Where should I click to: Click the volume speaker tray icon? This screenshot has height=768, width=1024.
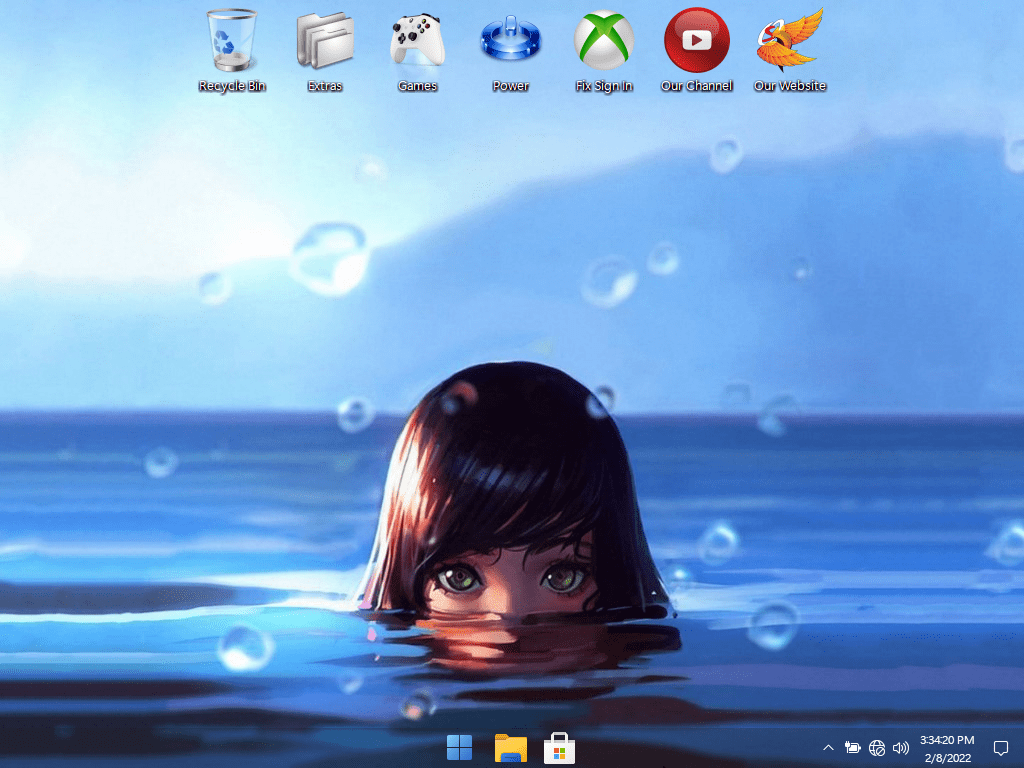(x=901, y=748)
